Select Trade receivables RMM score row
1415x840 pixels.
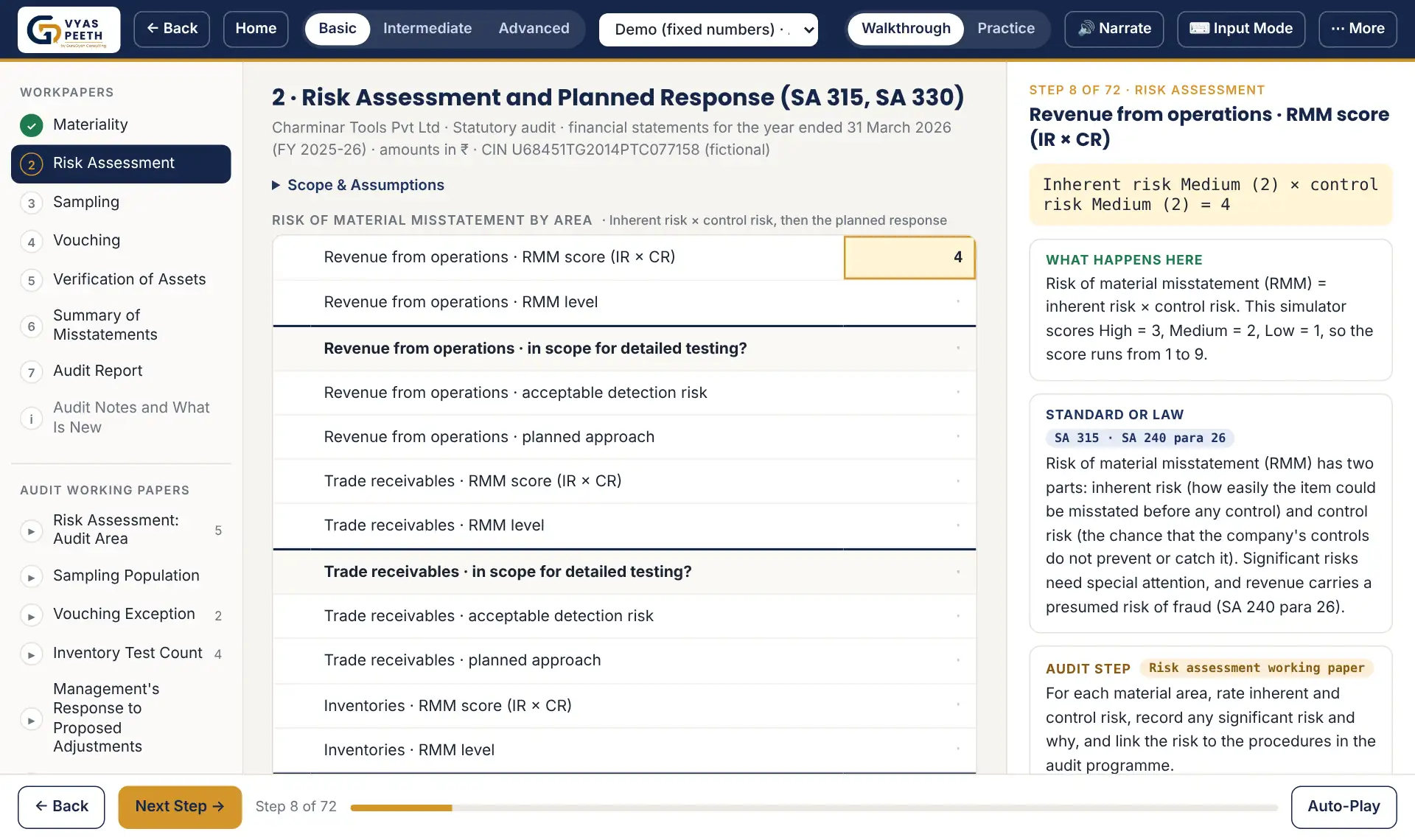(x=624, y=481)
